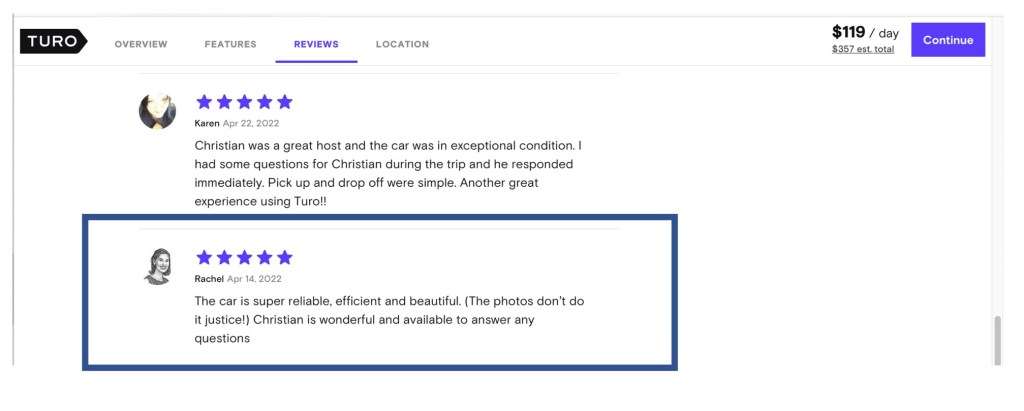
Task: Open the $357 est. total link
Action: pos(863,49)
